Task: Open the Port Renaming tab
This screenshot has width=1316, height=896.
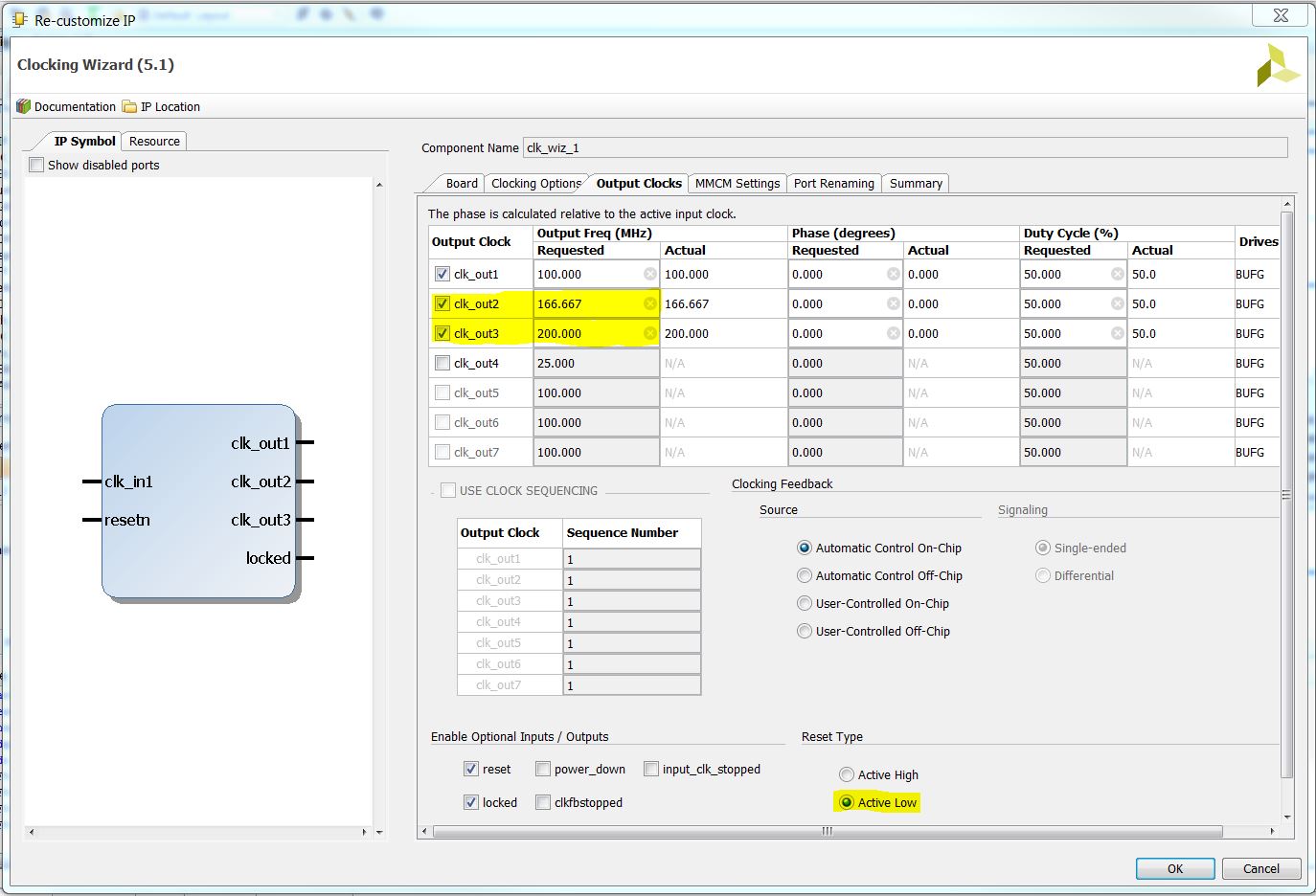Action: (x=834, y=184)
